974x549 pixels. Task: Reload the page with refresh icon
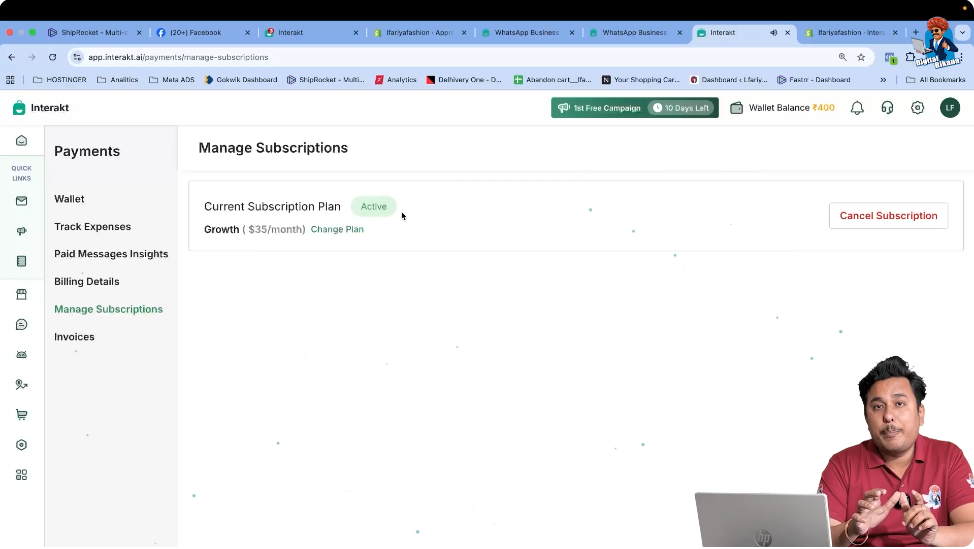pos(52,57)
